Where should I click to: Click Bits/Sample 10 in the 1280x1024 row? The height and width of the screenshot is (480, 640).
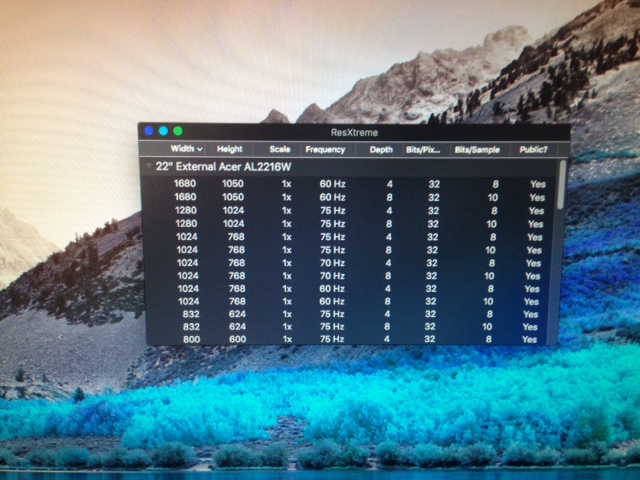[491, 224]
